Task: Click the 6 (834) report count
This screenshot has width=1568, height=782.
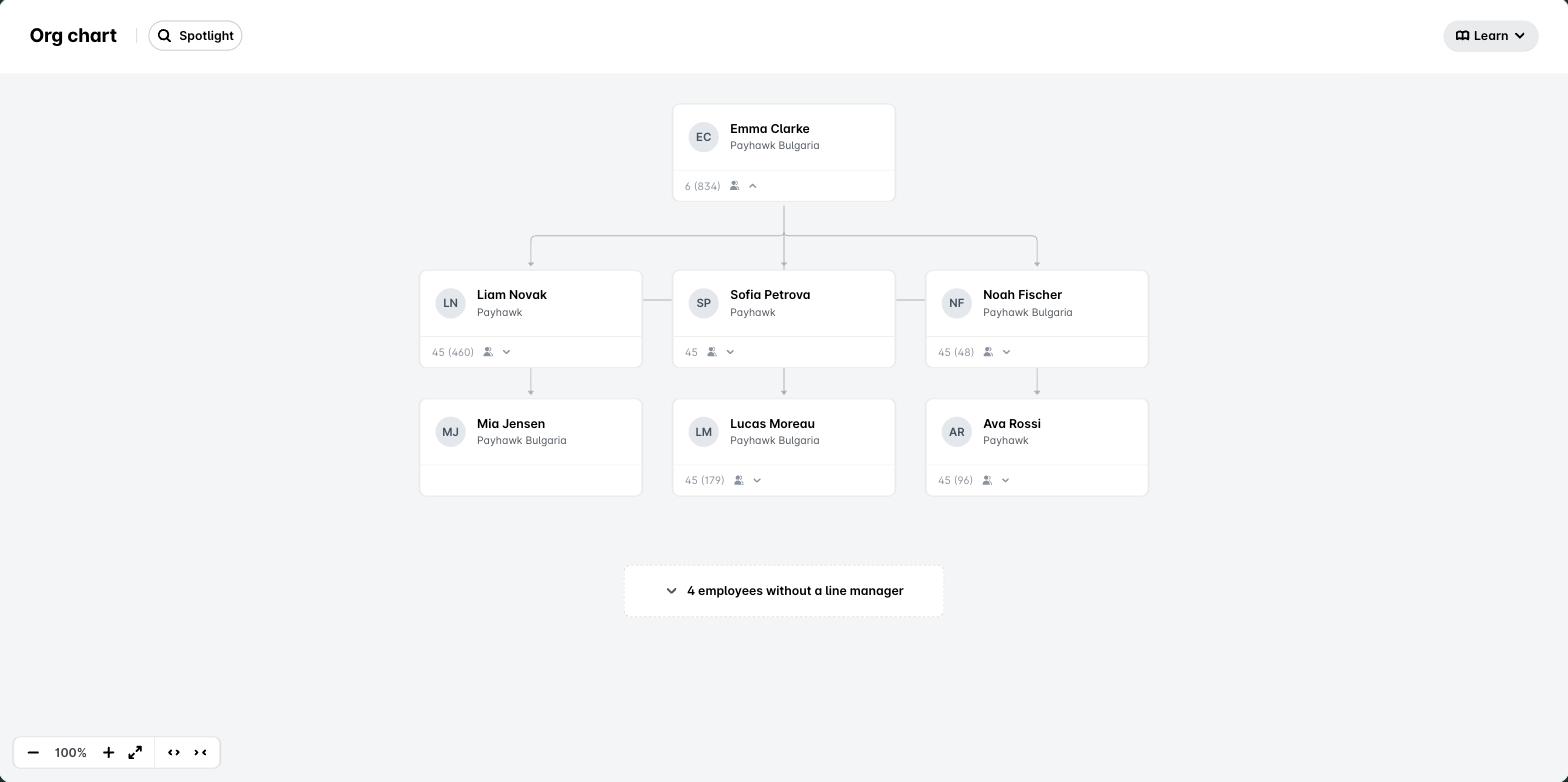Action: (x=703, y=186)
